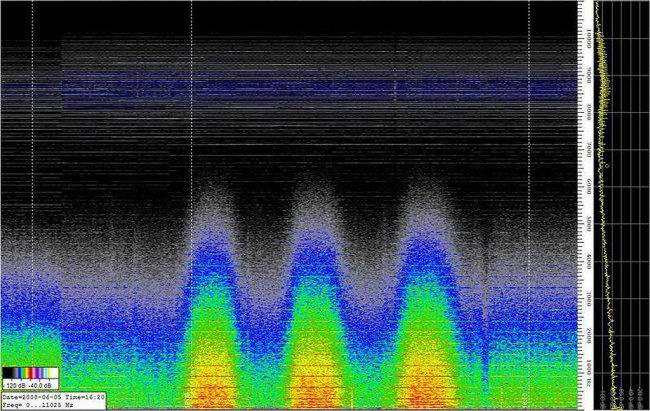
Task: Click the yellow spectrum curve in right panel
Action: click(603, 60)
